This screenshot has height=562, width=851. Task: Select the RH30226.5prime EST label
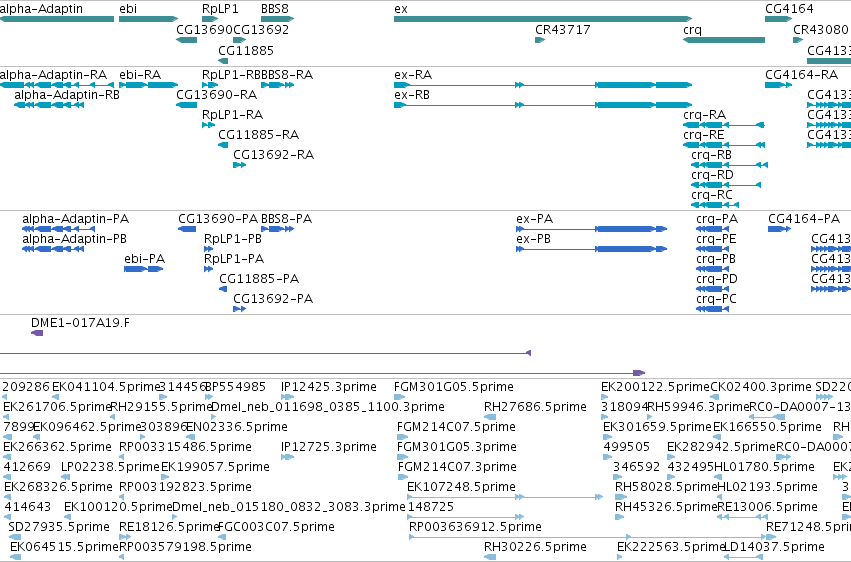[x=535, y=547]
